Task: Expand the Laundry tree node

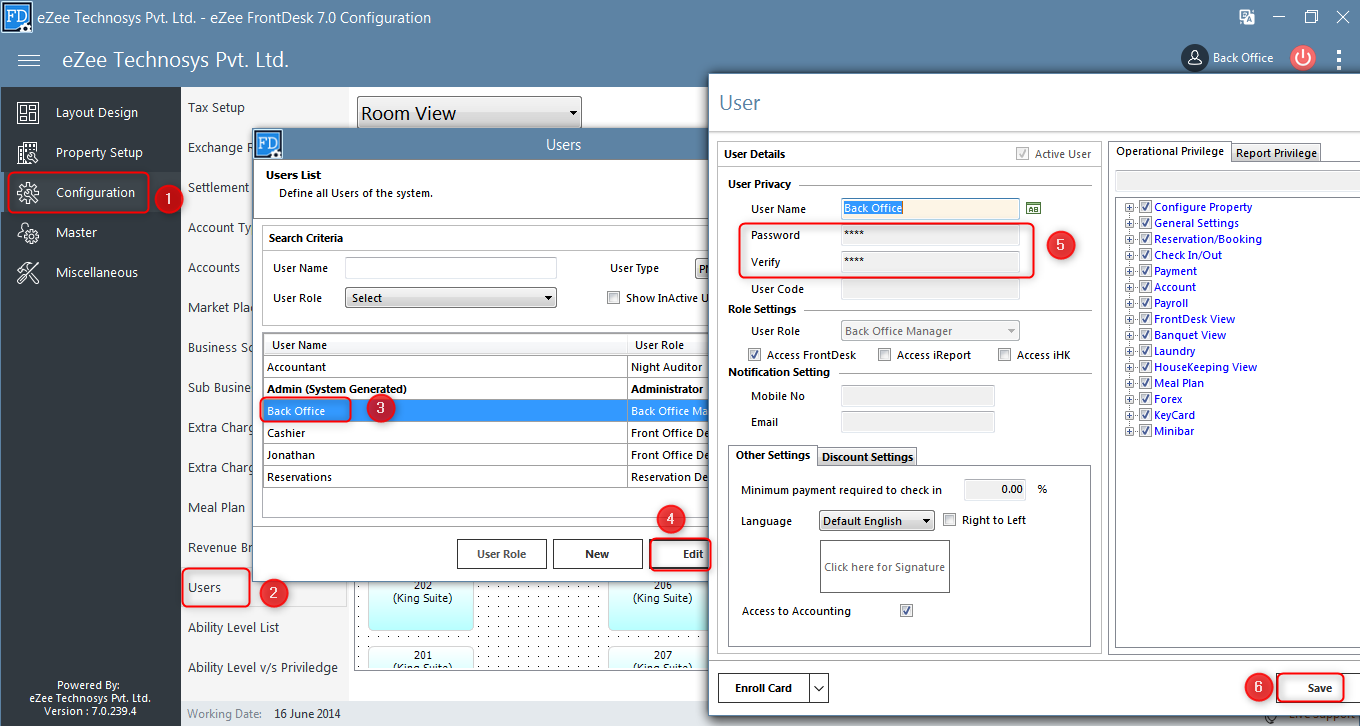Action: coord(1131,351)
